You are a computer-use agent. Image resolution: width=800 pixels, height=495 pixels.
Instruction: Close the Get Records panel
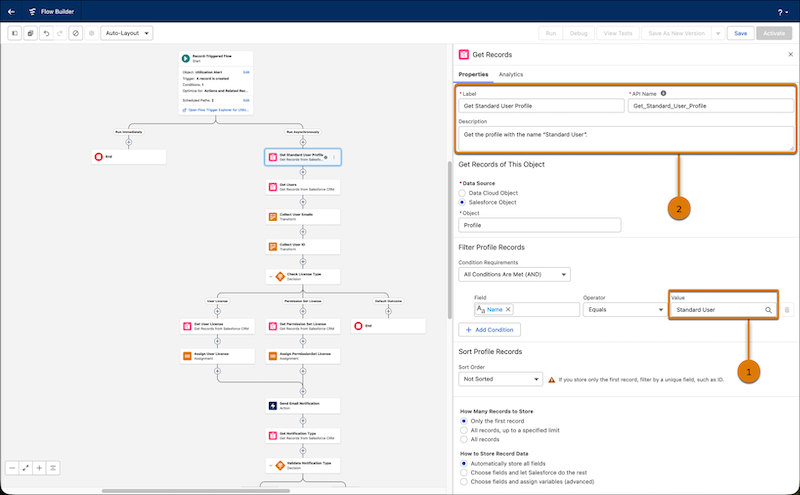click(x=790, y=54)
